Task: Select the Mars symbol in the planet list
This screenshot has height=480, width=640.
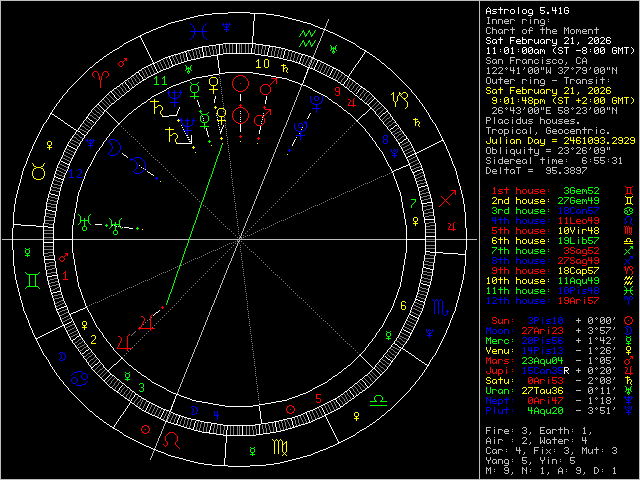Action: tap(627, 361)
